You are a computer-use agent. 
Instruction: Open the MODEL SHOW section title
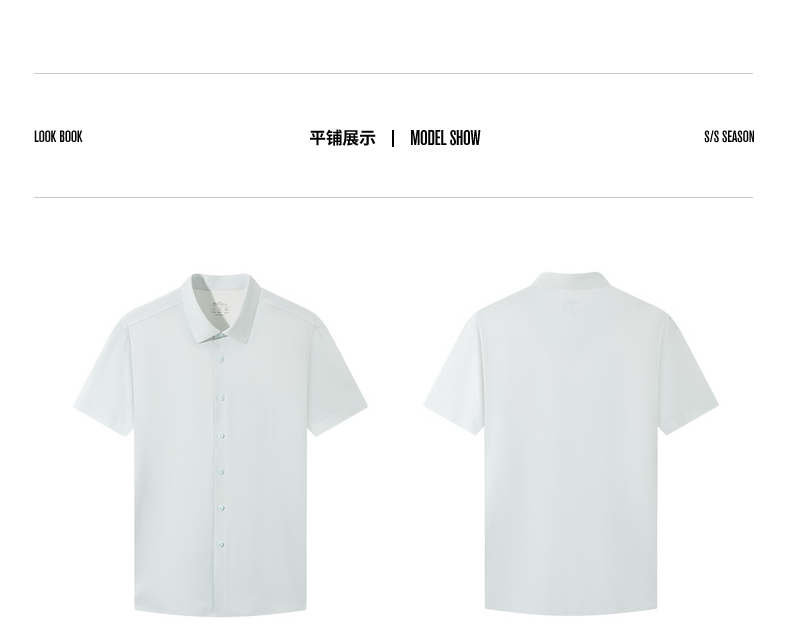445,138
